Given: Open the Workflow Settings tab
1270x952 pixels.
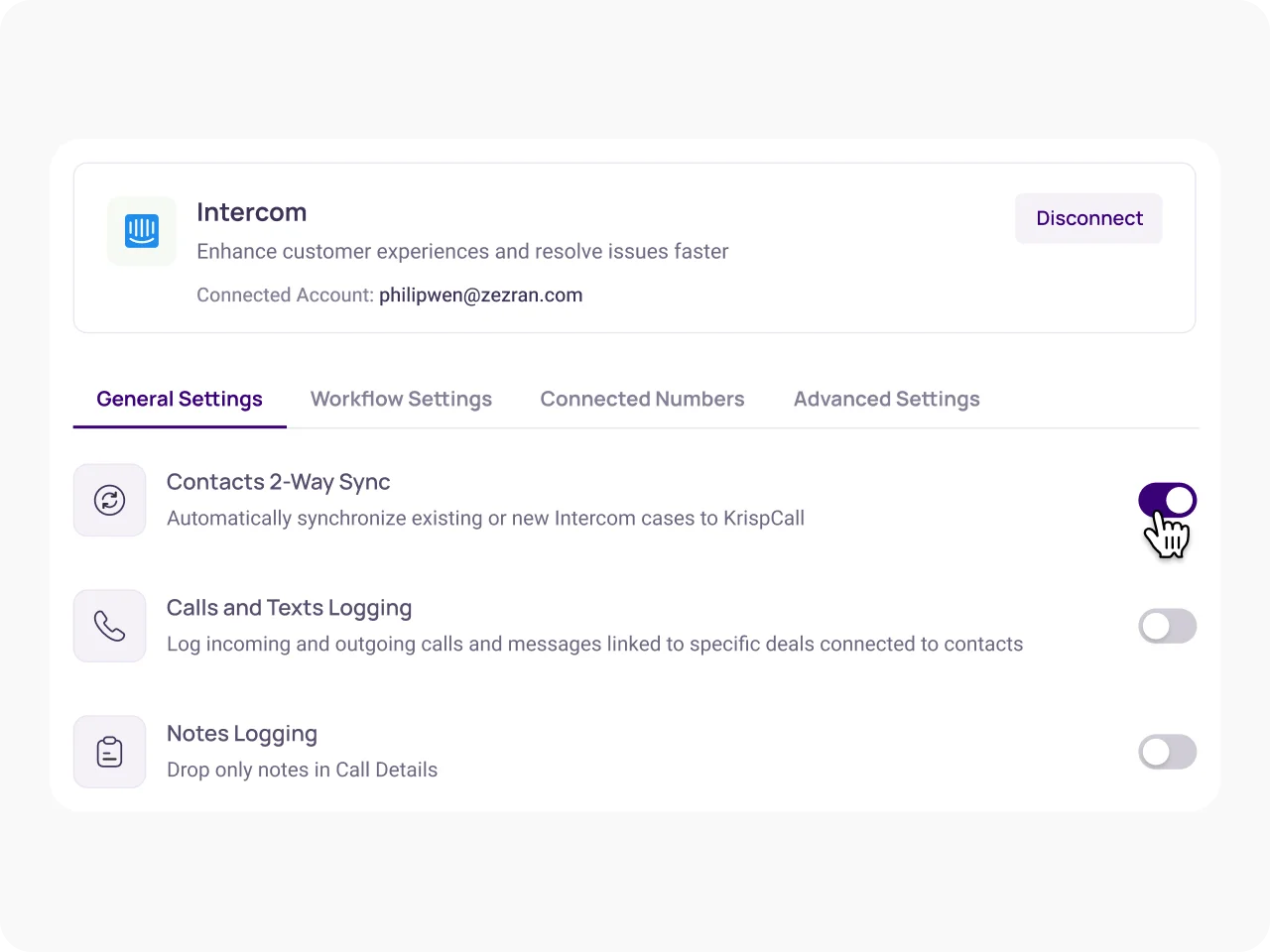Looking at the screenshot, I should 401,399.
